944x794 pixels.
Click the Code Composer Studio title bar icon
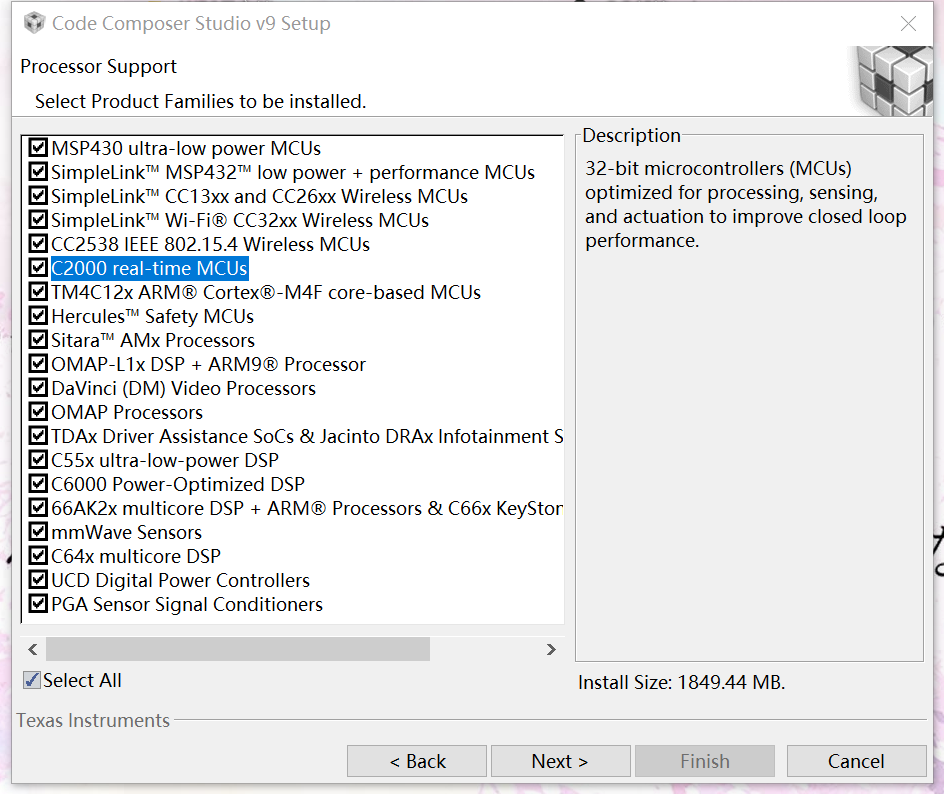pos(34,23)
